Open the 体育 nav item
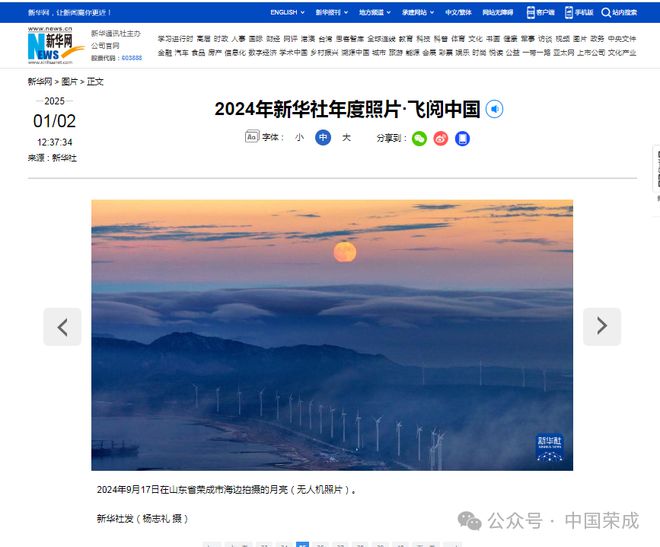This screenshot has width=660, height=547. click(458, 39)
